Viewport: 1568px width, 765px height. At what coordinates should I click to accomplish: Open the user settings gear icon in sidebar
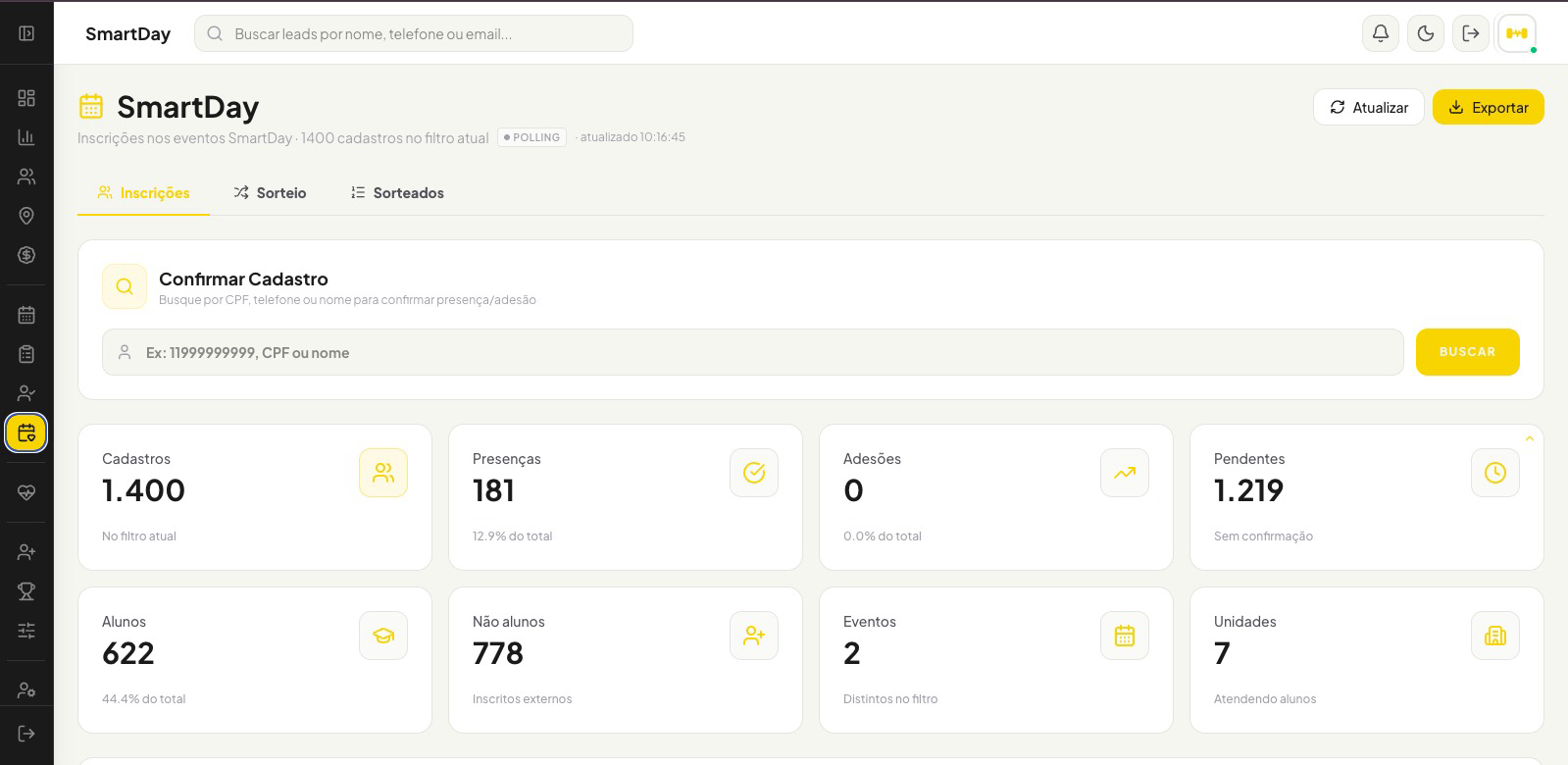coord(26,690)
